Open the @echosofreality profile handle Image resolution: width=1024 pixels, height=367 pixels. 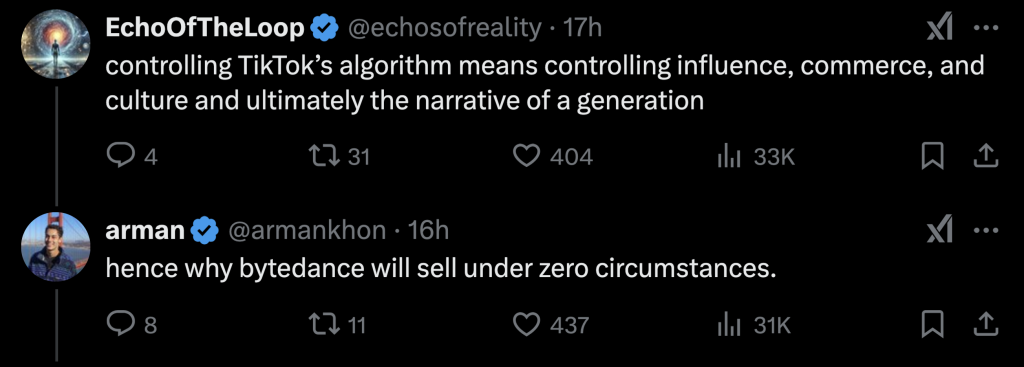pos(447,29)
